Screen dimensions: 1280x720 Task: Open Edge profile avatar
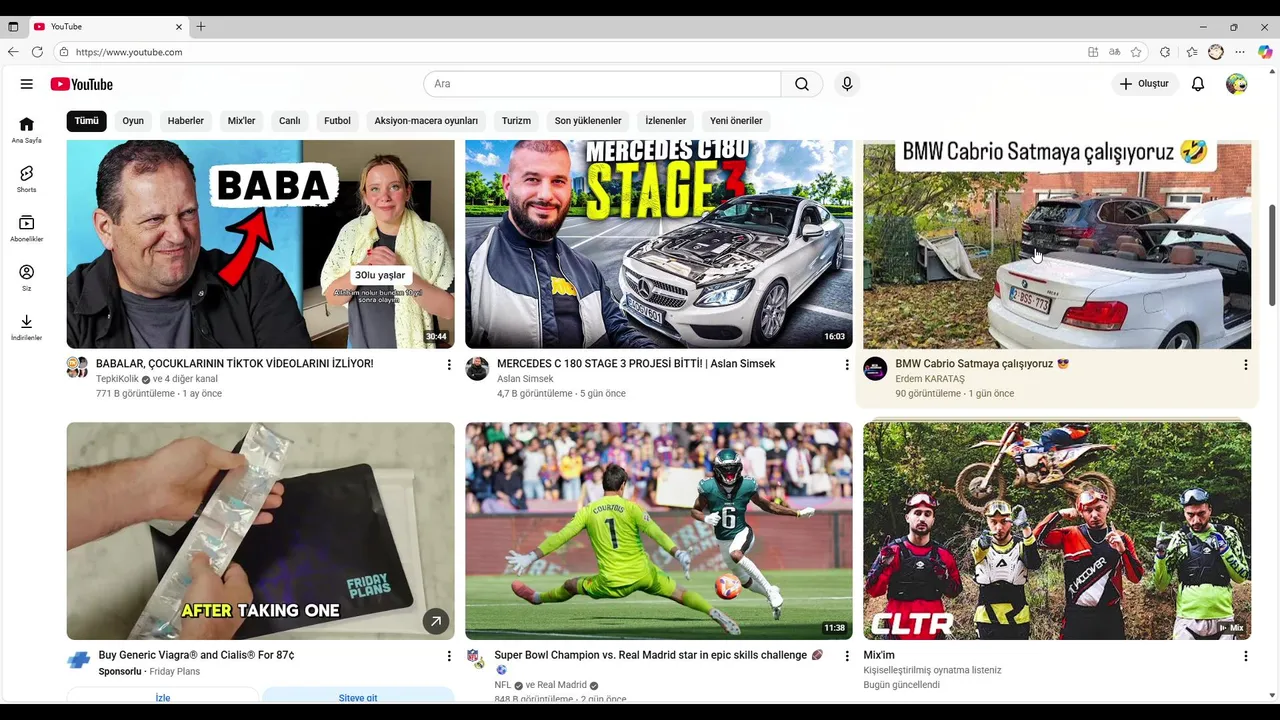(x=1216, y=52)
